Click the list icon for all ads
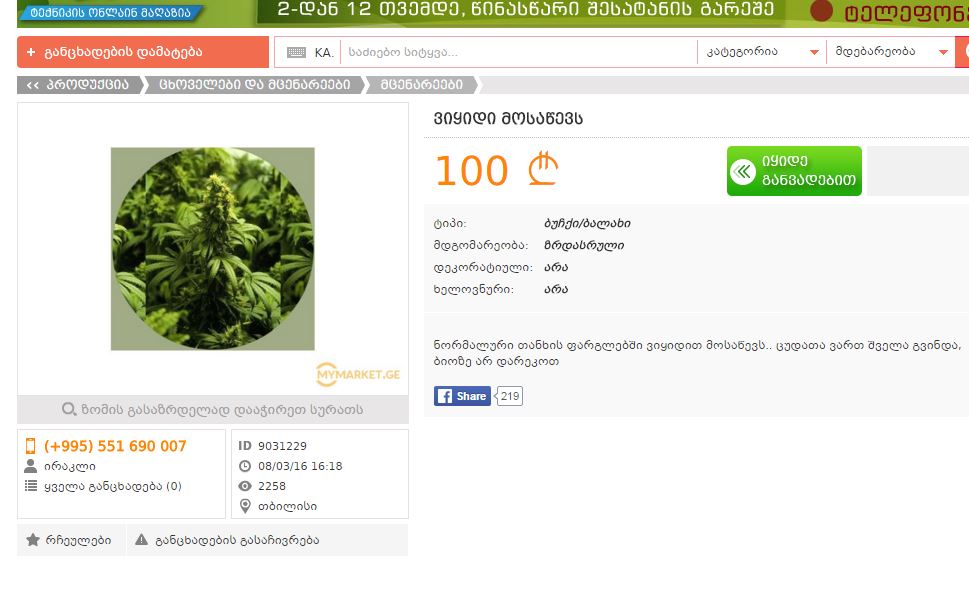Viewport: 969px width, 611px height. tap(30, 486)
